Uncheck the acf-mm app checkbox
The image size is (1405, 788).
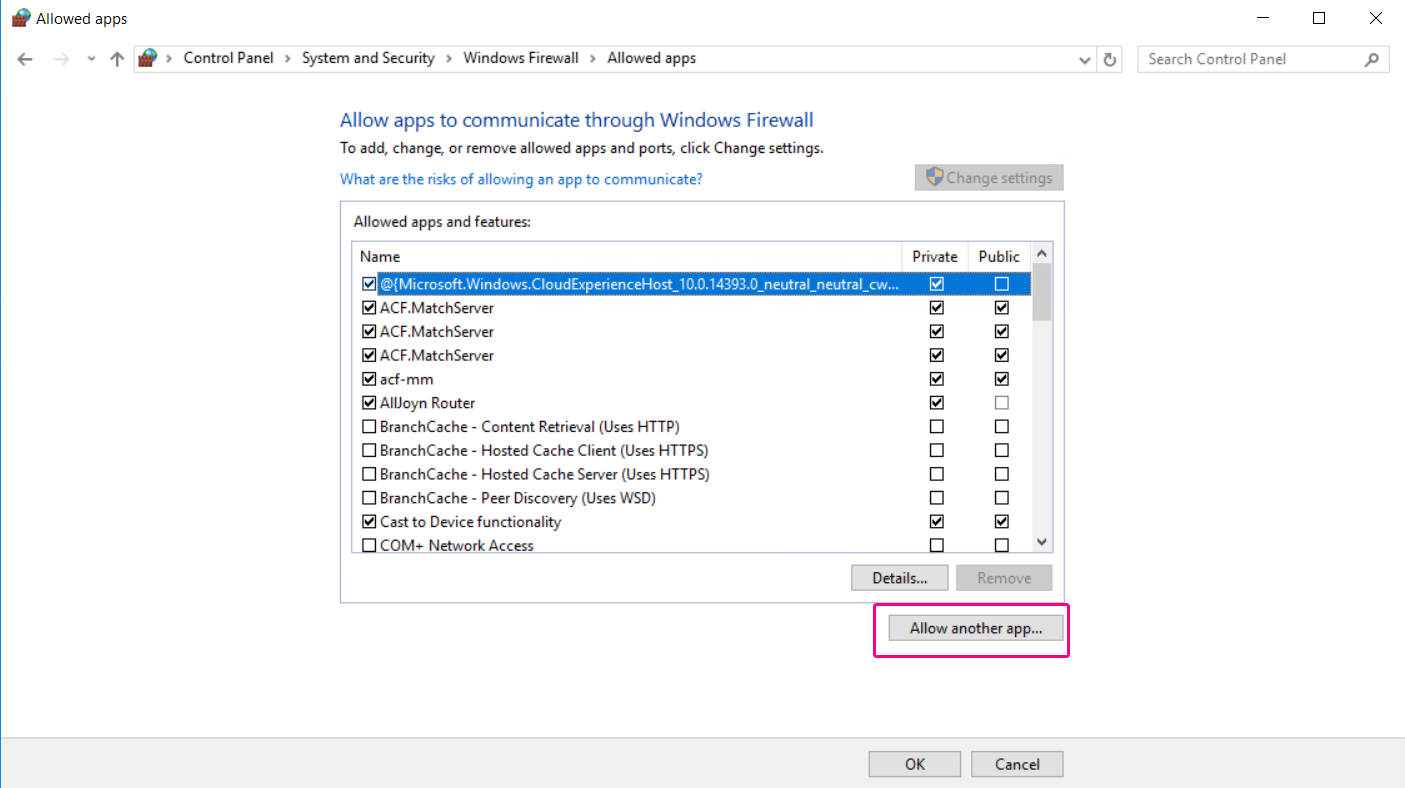369,379
